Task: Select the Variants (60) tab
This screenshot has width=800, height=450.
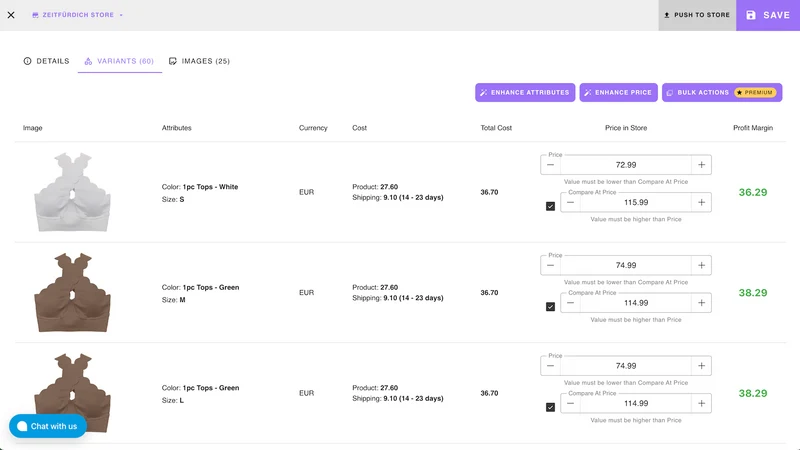Action: tap(119, 61)
